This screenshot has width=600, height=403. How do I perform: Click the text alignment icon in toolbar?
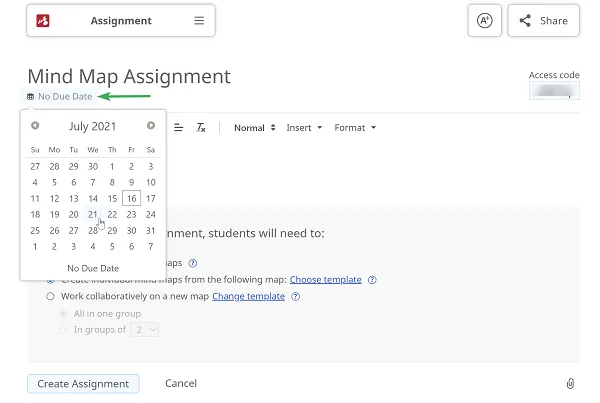179,128
